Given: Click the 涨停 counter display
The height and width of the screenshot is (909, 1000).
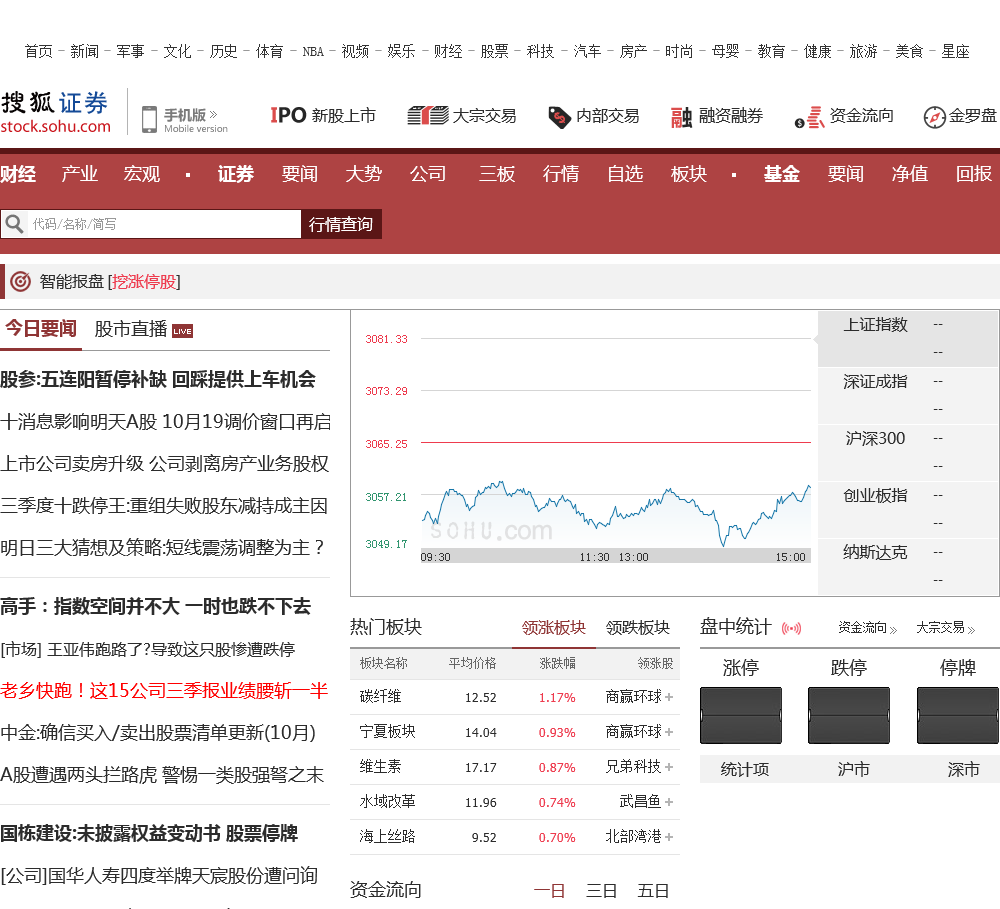Looking at the screenshot, I should click(740, 715).
